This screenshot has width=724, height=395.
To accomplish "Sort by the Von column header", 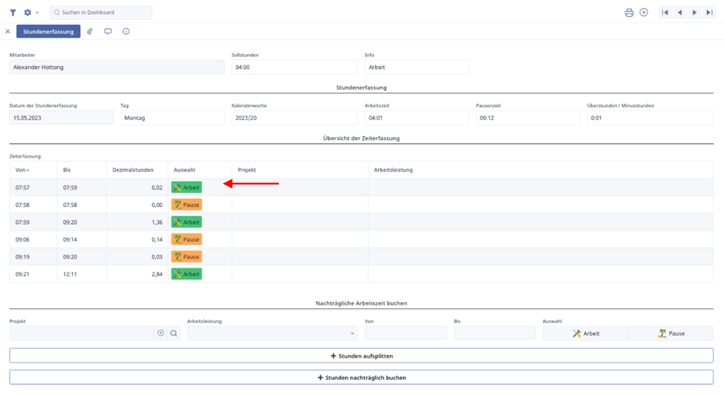I will (x=22, y=170).
